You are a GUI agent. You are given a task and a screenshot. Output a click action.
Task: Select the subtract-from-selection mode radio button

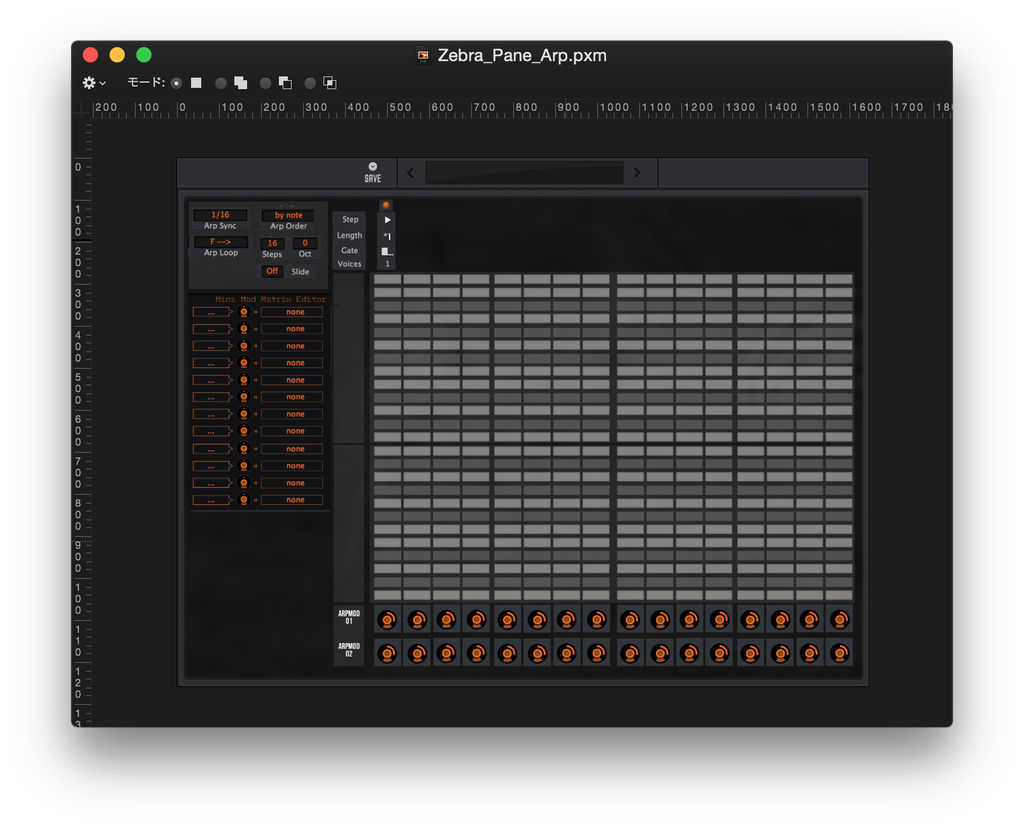pyautogui.click(x=265, y=83)
